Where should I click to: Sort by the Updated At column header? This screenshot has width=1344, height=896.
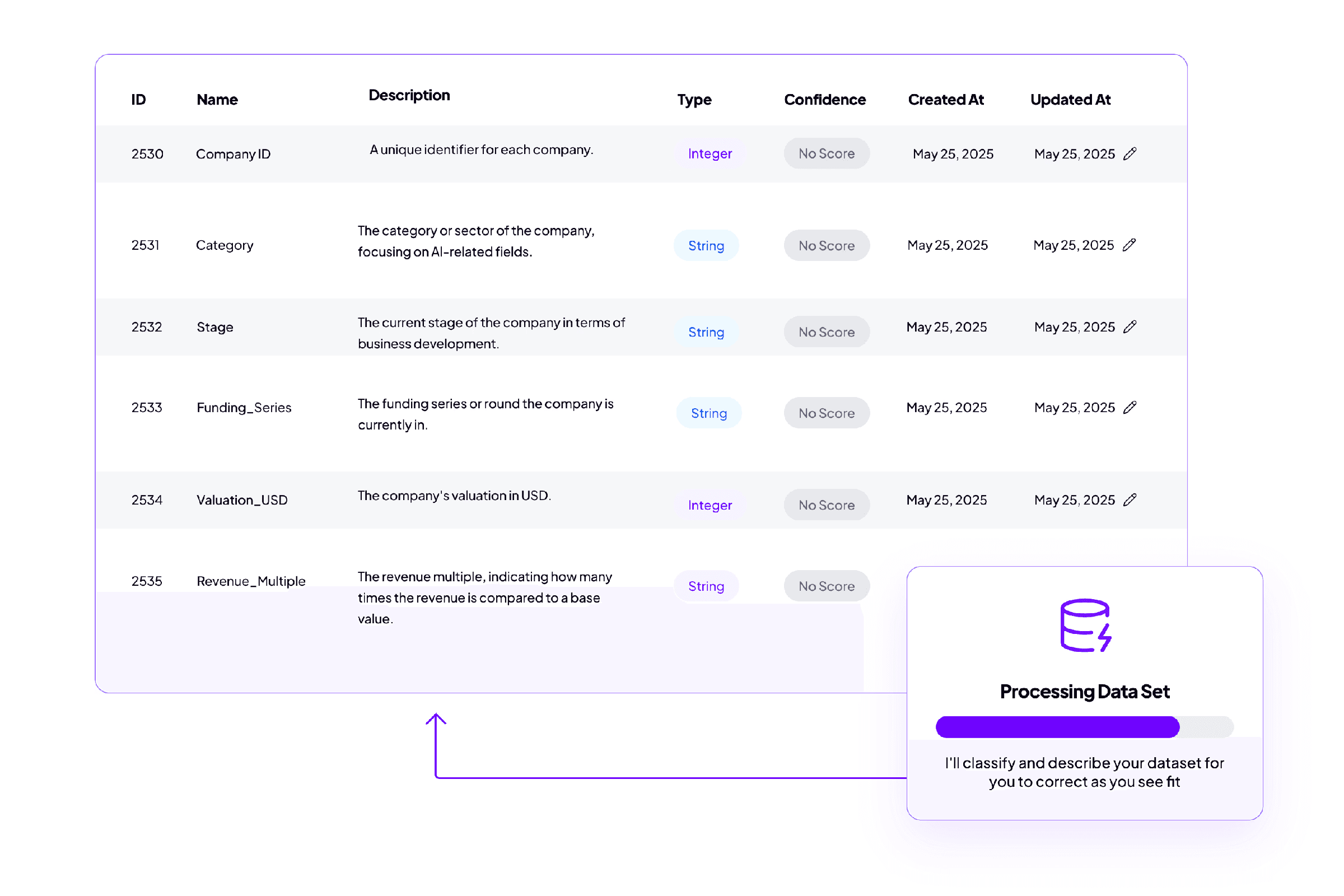point(1070,100)
